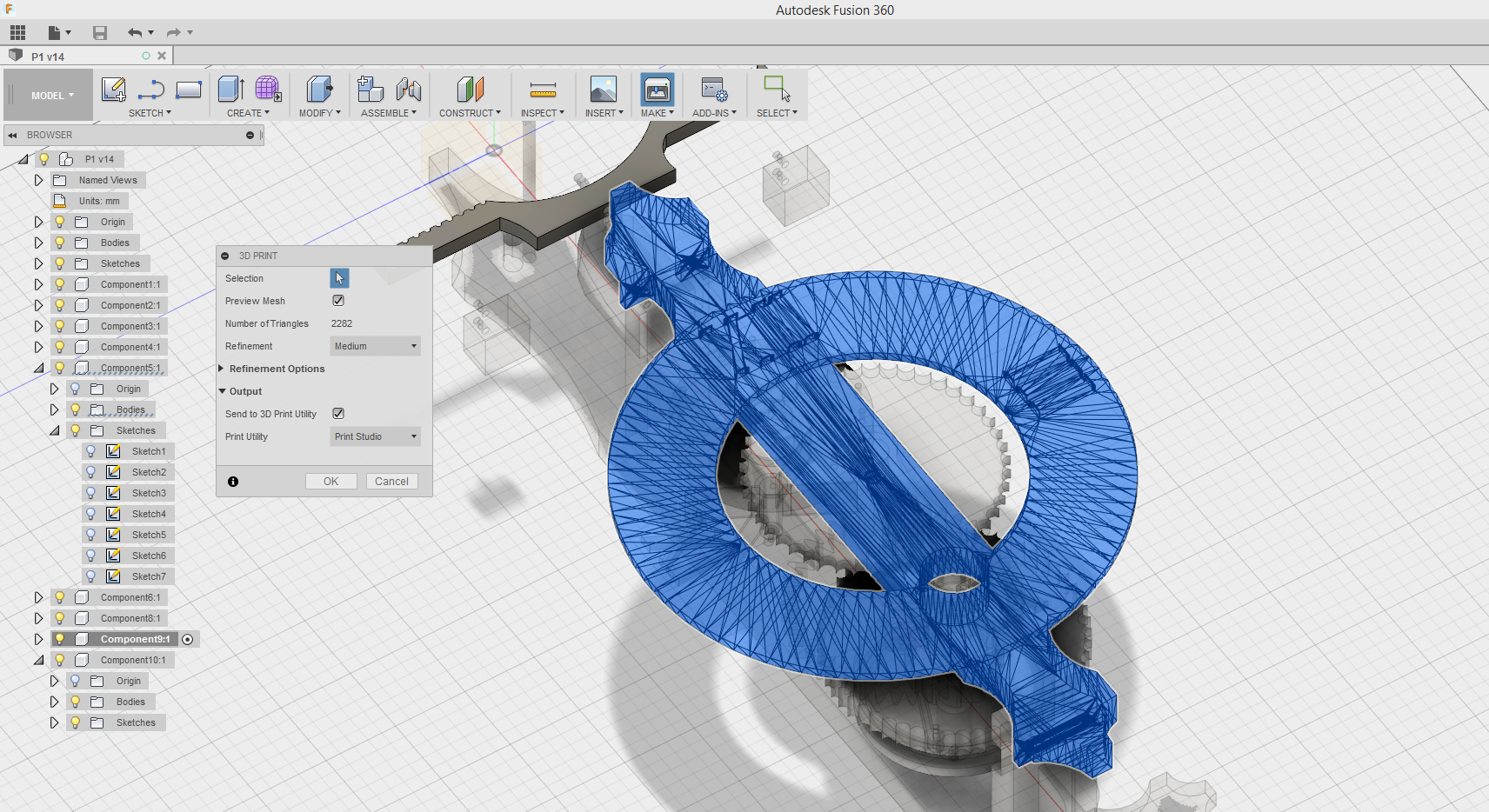This screenshot has height=812, width=1489.
Task: Expand Component2:1 tree node
Action: tap(38, 305)
